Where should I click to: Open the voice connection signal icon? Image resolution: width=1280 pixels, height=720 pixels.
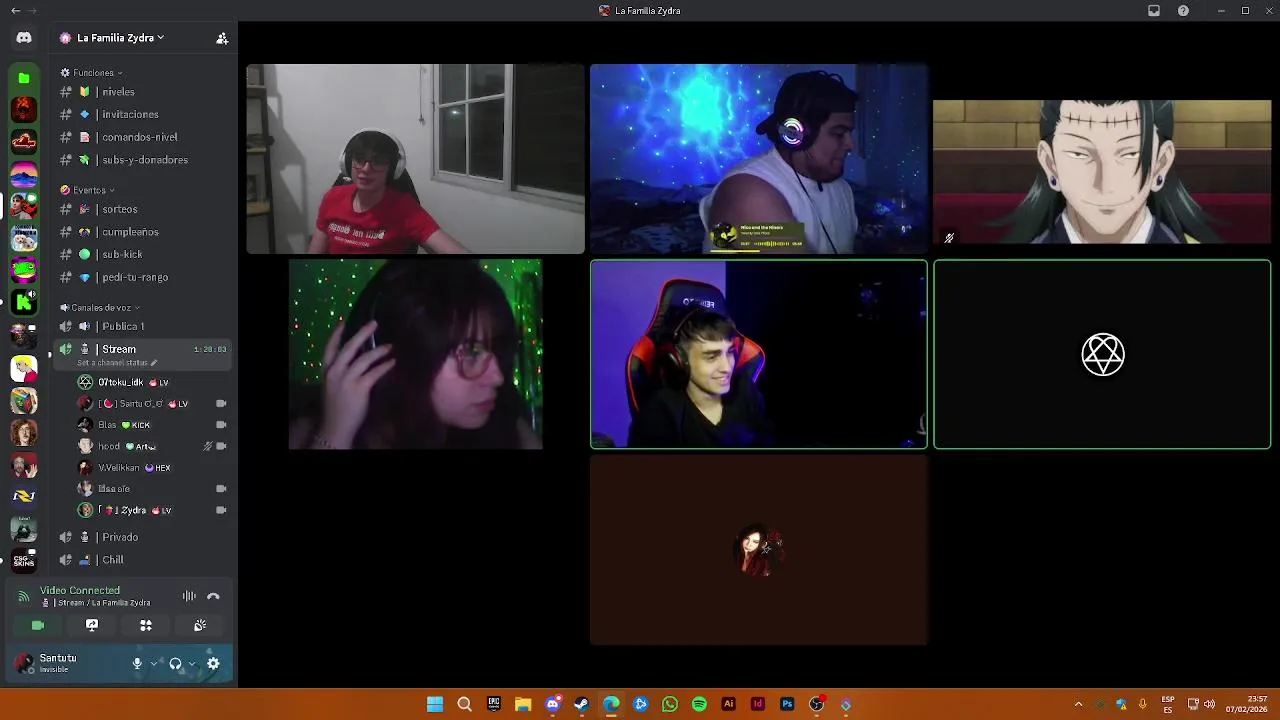coord(23,596)
